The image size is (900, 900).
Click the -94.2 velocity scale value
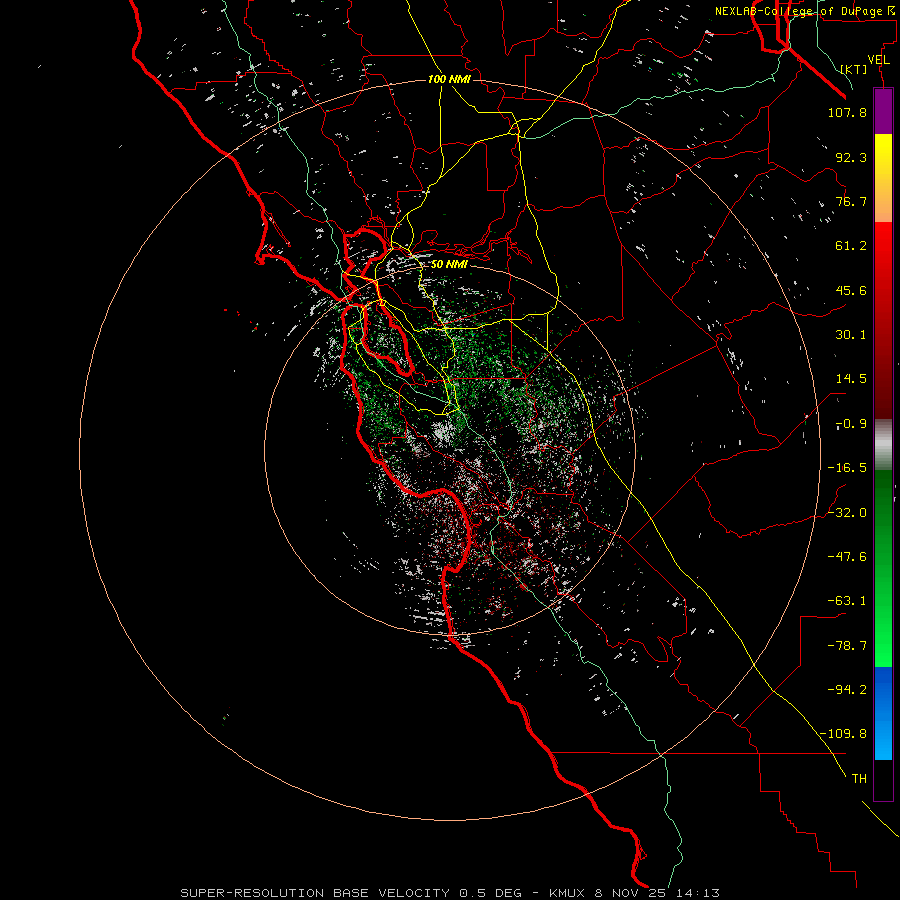pyautogui.click(x=847, y=689)
